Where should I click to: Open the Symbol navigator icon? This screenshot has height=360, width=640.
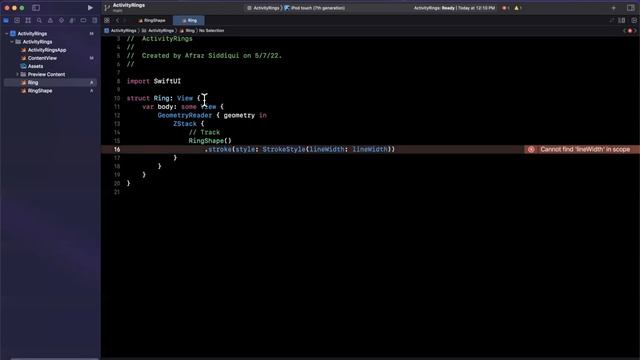coord(28,20)
